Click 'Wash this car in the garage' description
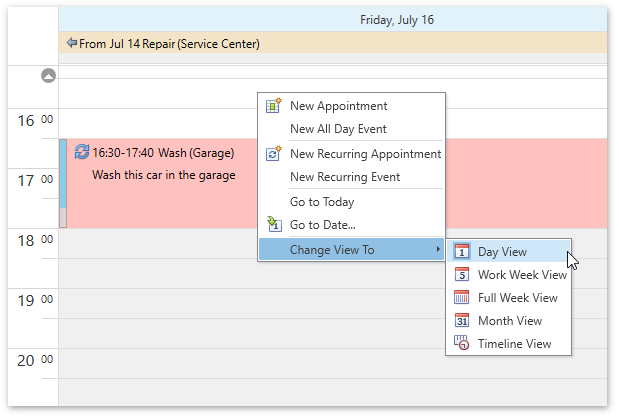The image size is (619, 419). (163, 175)
